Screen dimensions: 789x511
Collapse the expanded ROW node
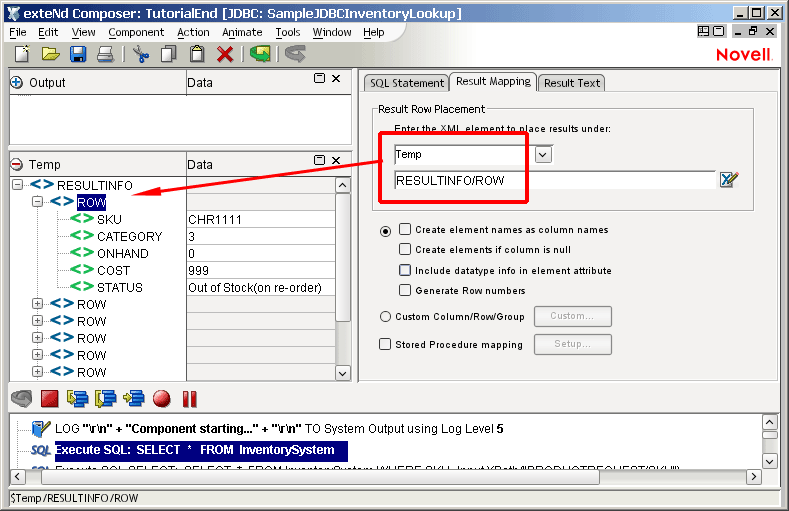(x=37, y=202)
